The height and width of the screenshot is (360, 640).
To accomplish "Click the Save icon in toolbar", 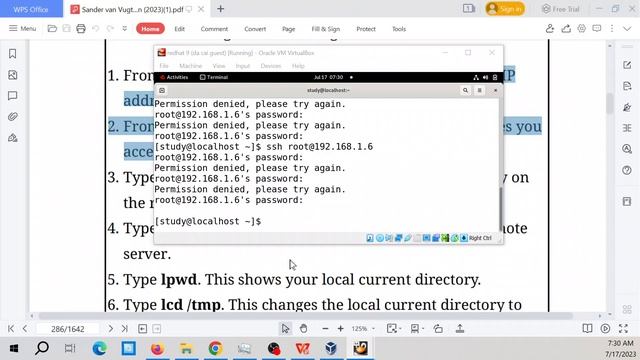I will click(67, 29).
